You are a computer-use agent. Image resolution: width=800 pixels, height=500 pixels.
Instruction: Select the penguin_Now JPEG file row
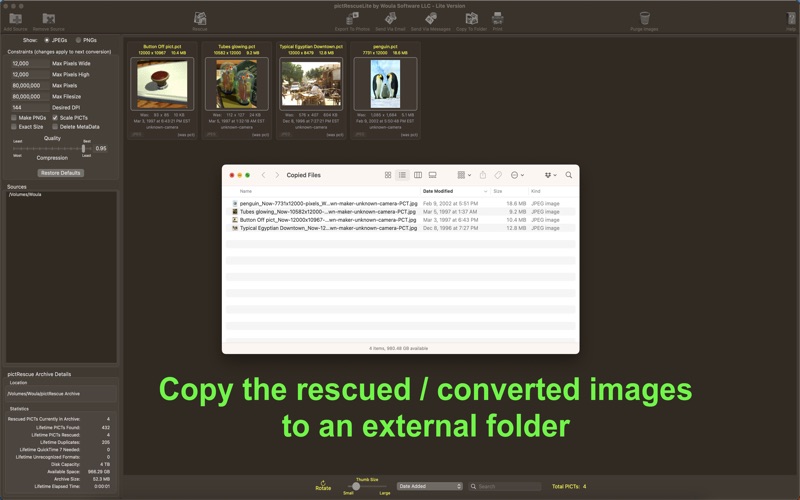401,204
